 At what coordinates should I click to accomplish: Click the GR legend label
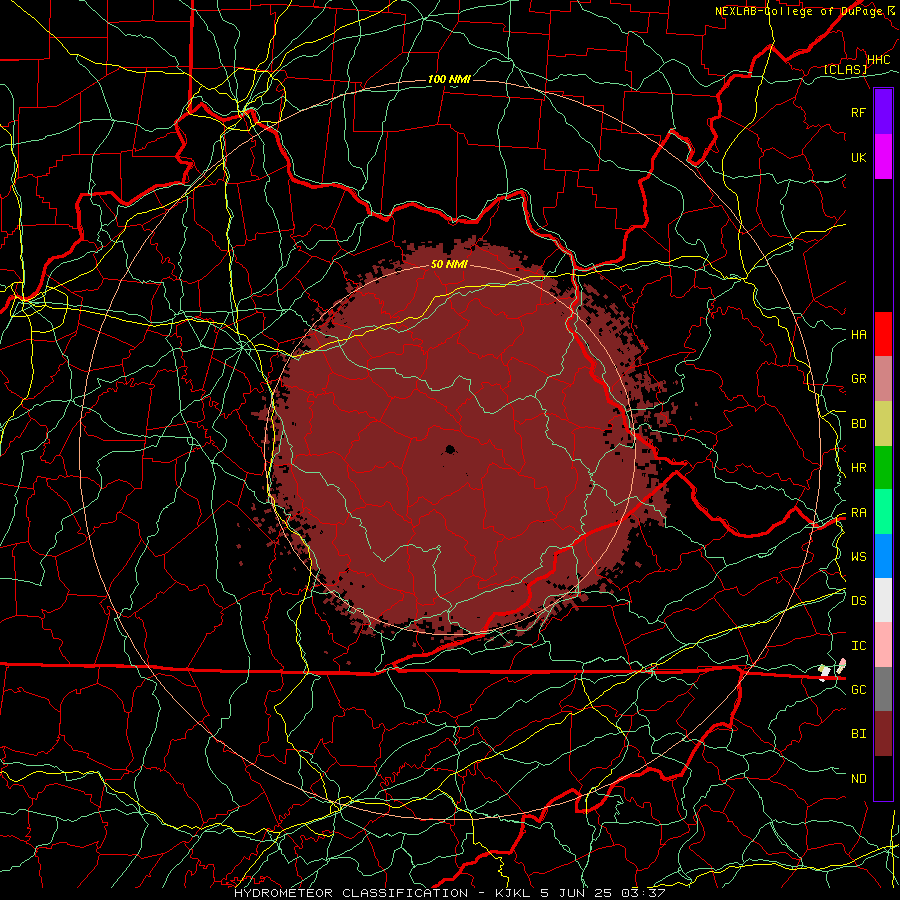[x=858, y=379]
